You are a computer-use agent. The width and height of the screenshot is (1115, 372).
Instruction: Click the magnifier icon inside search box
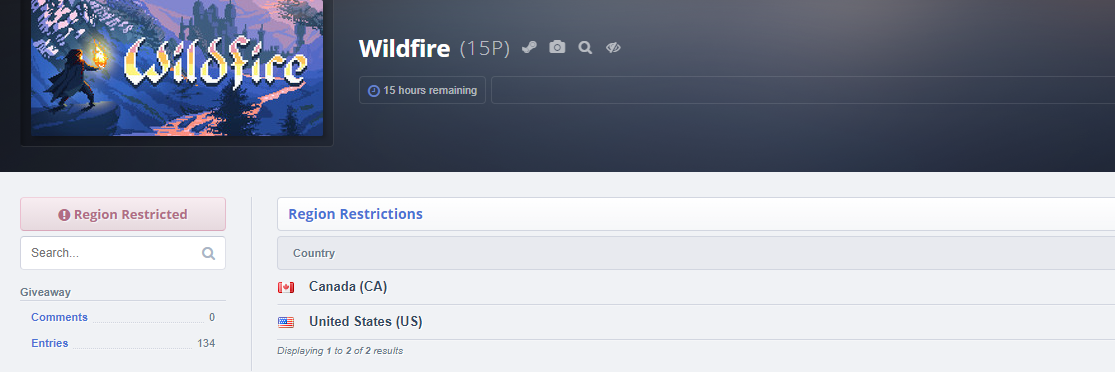pos(208,253)
